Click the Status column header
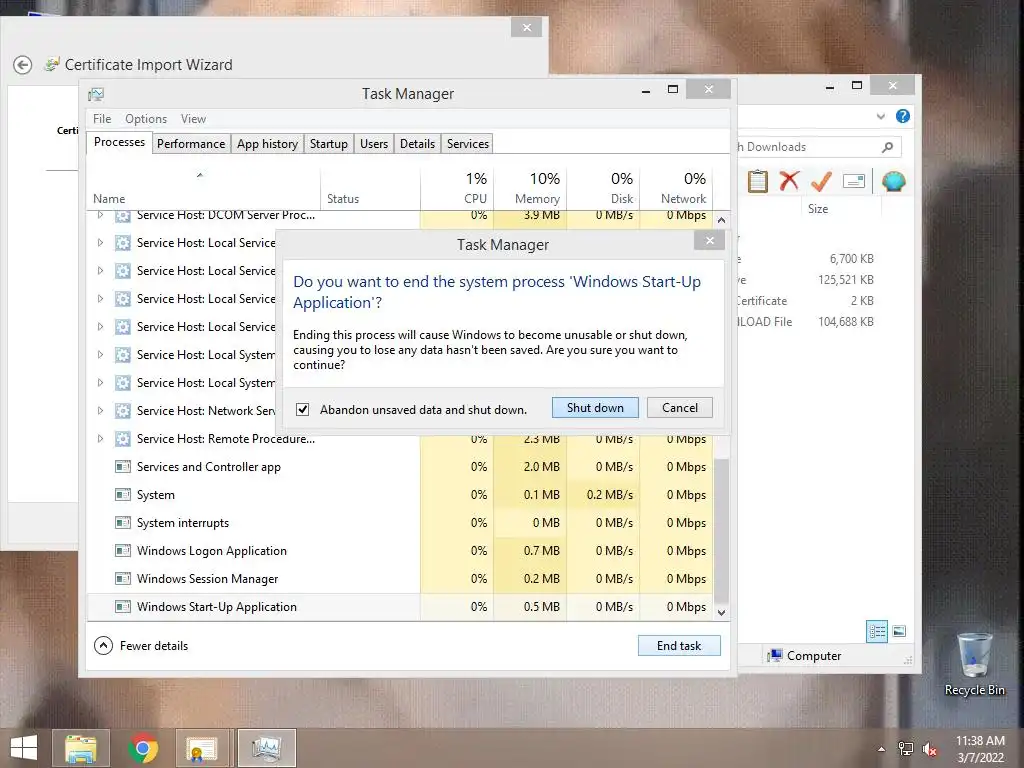1024x768 pixels. pyautogui.click(x=370, y=188)
